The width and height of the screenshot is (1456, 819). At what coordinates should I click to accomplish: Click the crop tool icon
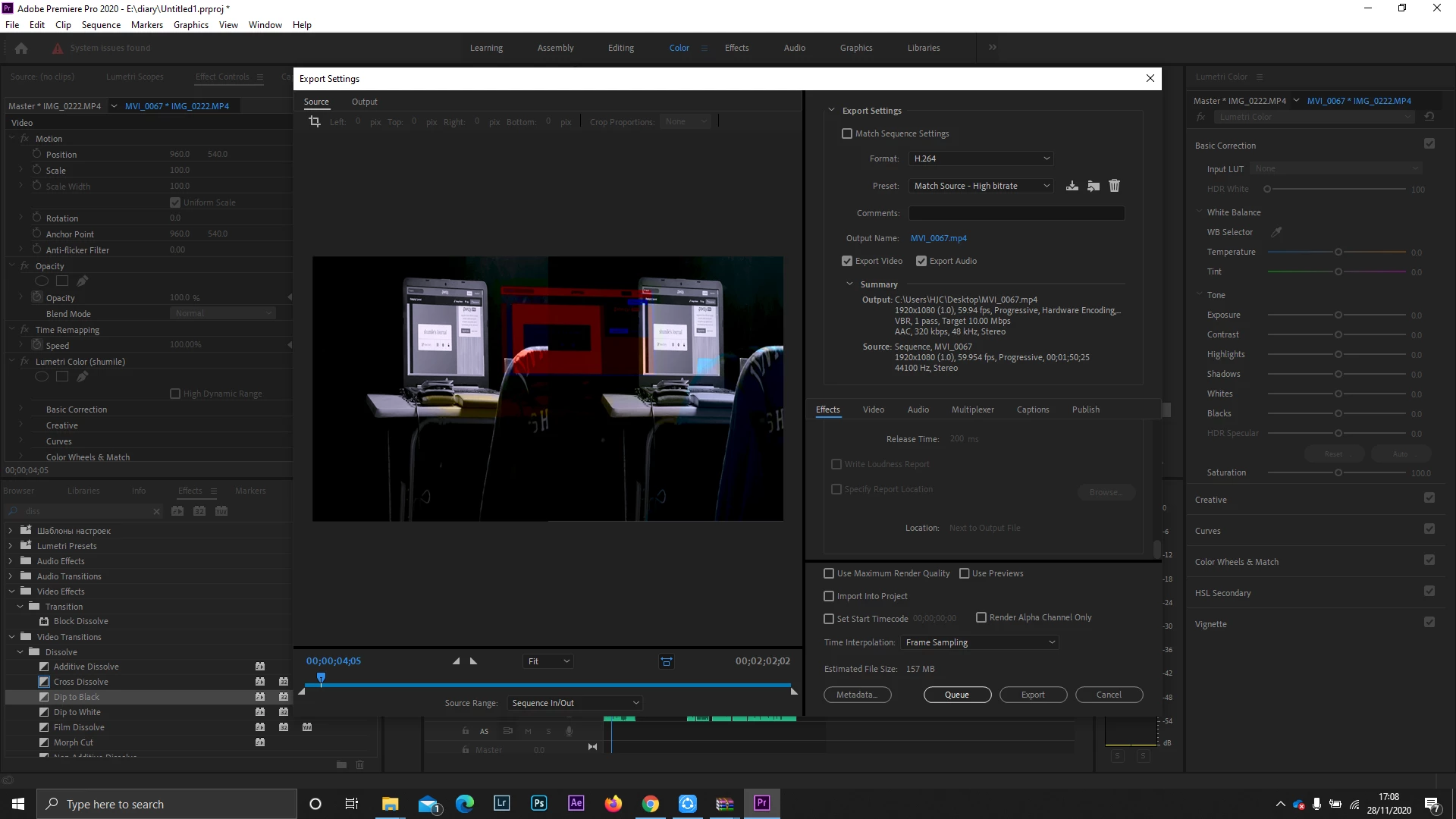315,121
